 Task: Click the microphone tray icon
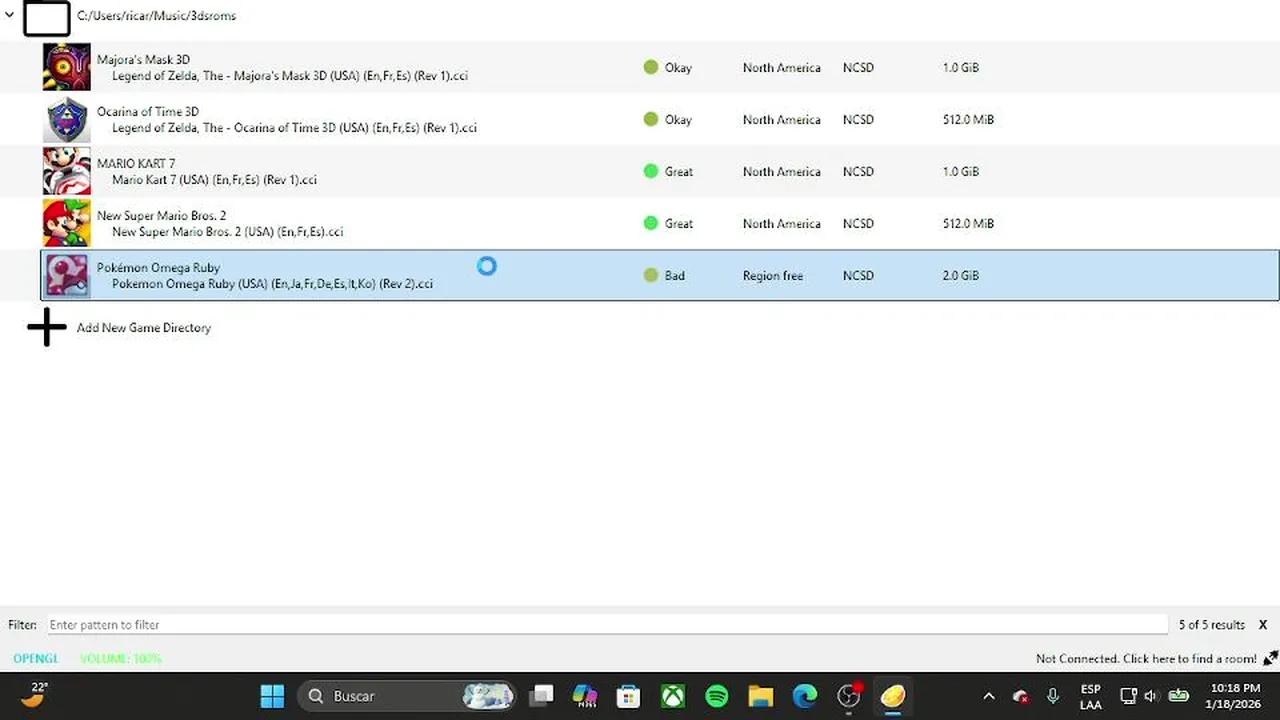point(1052,696)
